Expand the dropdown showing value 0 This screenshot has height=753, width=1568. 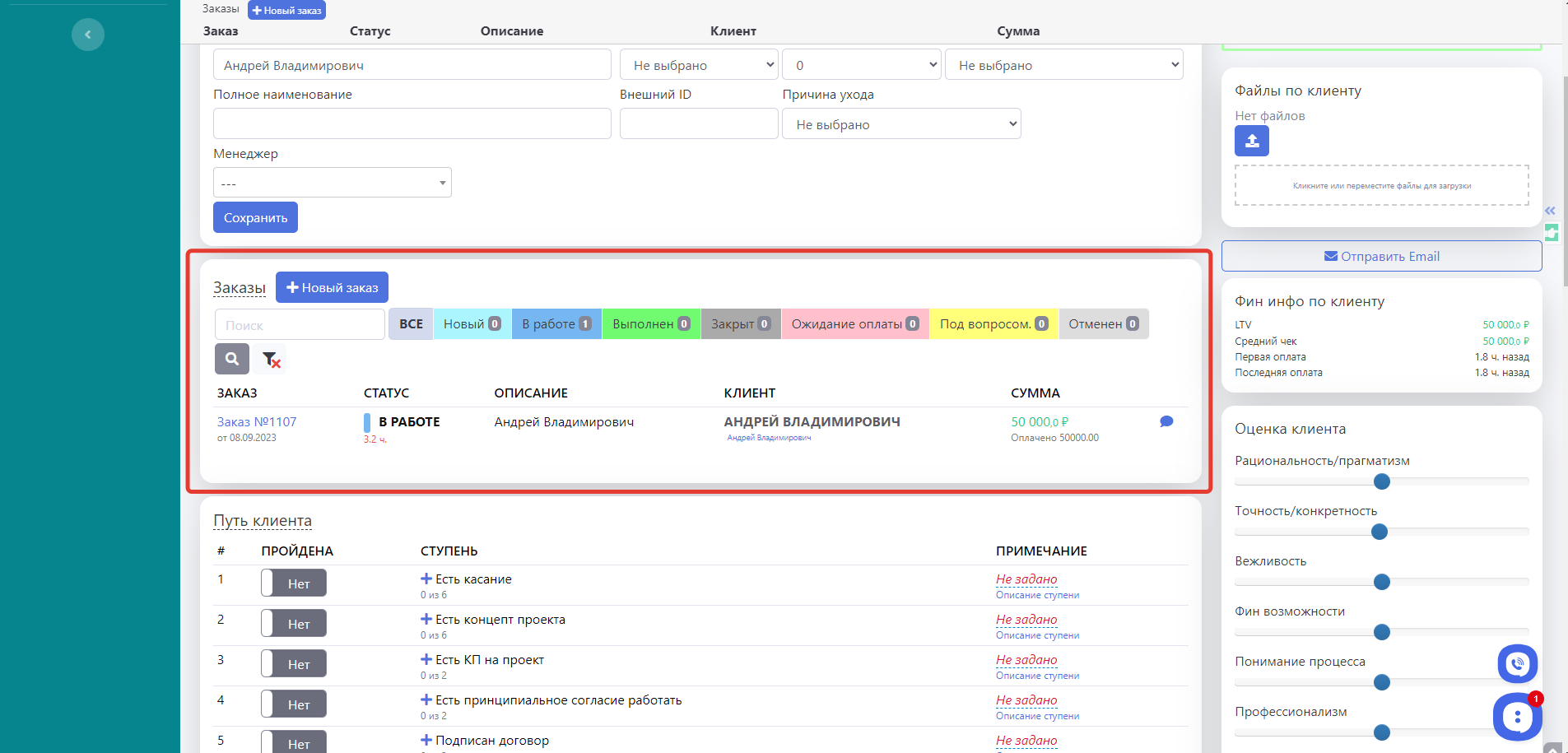(861, 65)
